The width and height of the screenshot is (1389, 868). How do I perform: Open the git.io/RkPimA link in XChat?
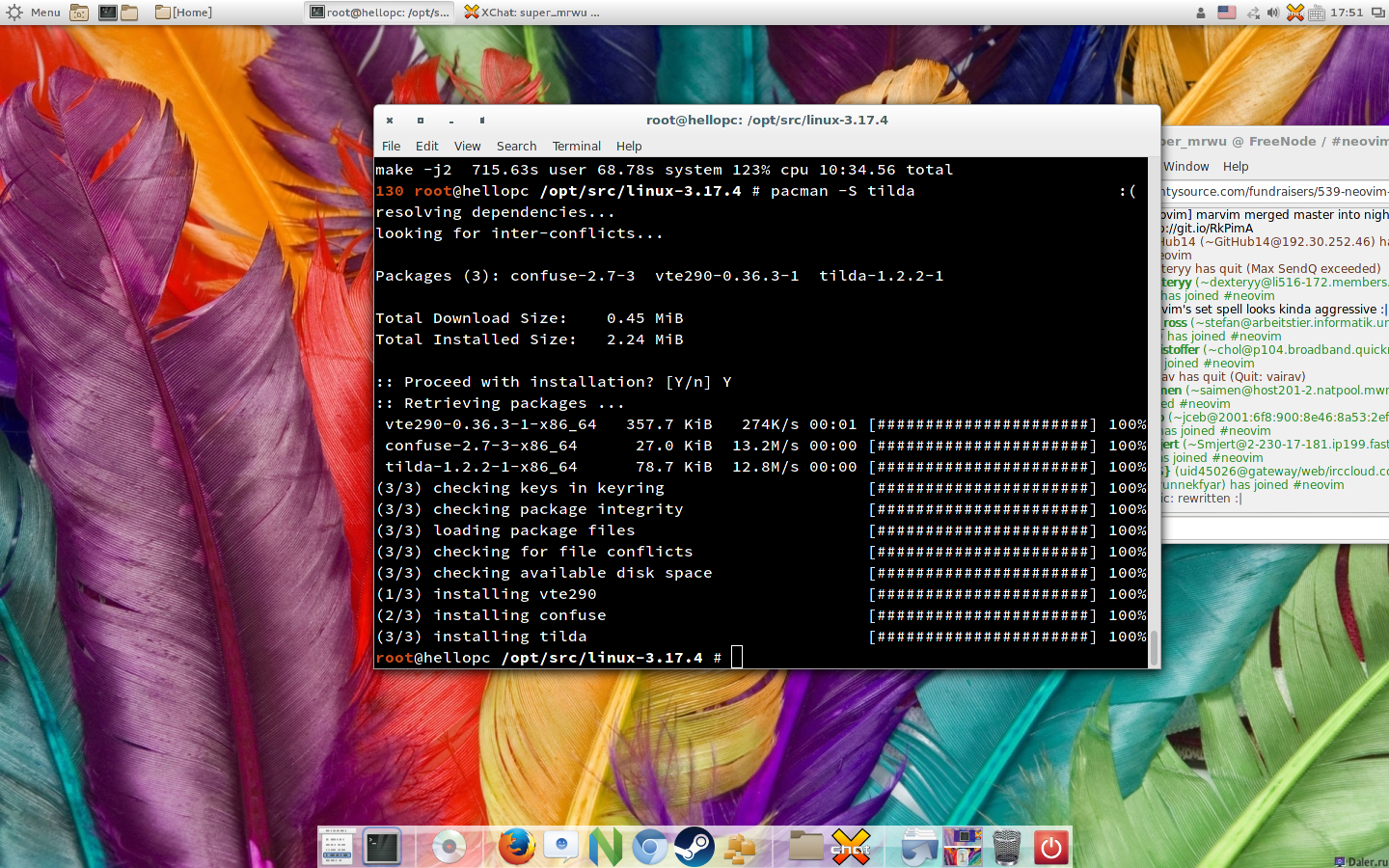click(x=1207, y=229)
